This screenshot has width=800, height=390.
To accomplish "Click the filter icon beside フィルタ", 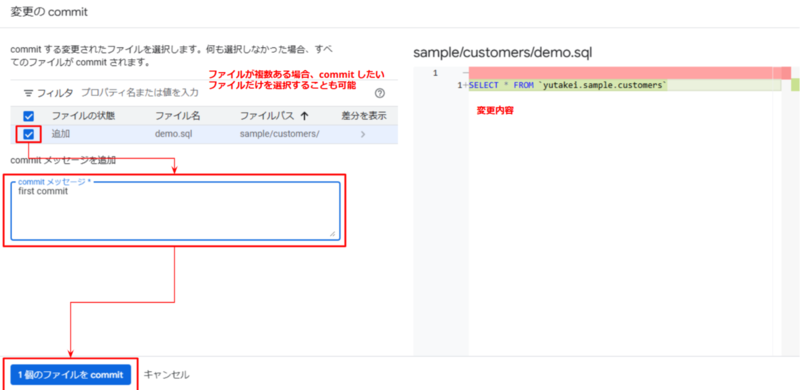I will [x=28, y=93].
